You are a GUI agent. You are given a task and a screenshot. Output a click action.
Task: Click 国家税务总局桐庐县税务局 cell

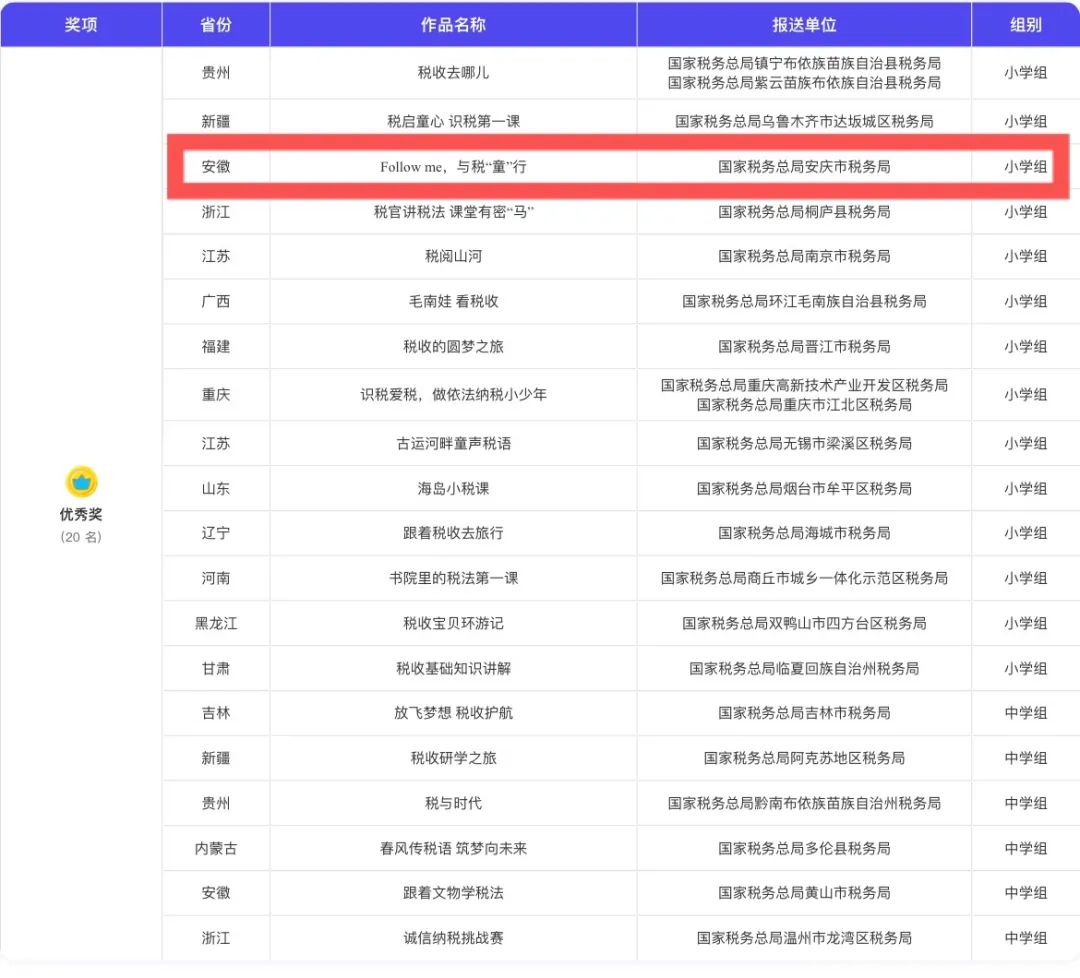[x=804, y=211]
